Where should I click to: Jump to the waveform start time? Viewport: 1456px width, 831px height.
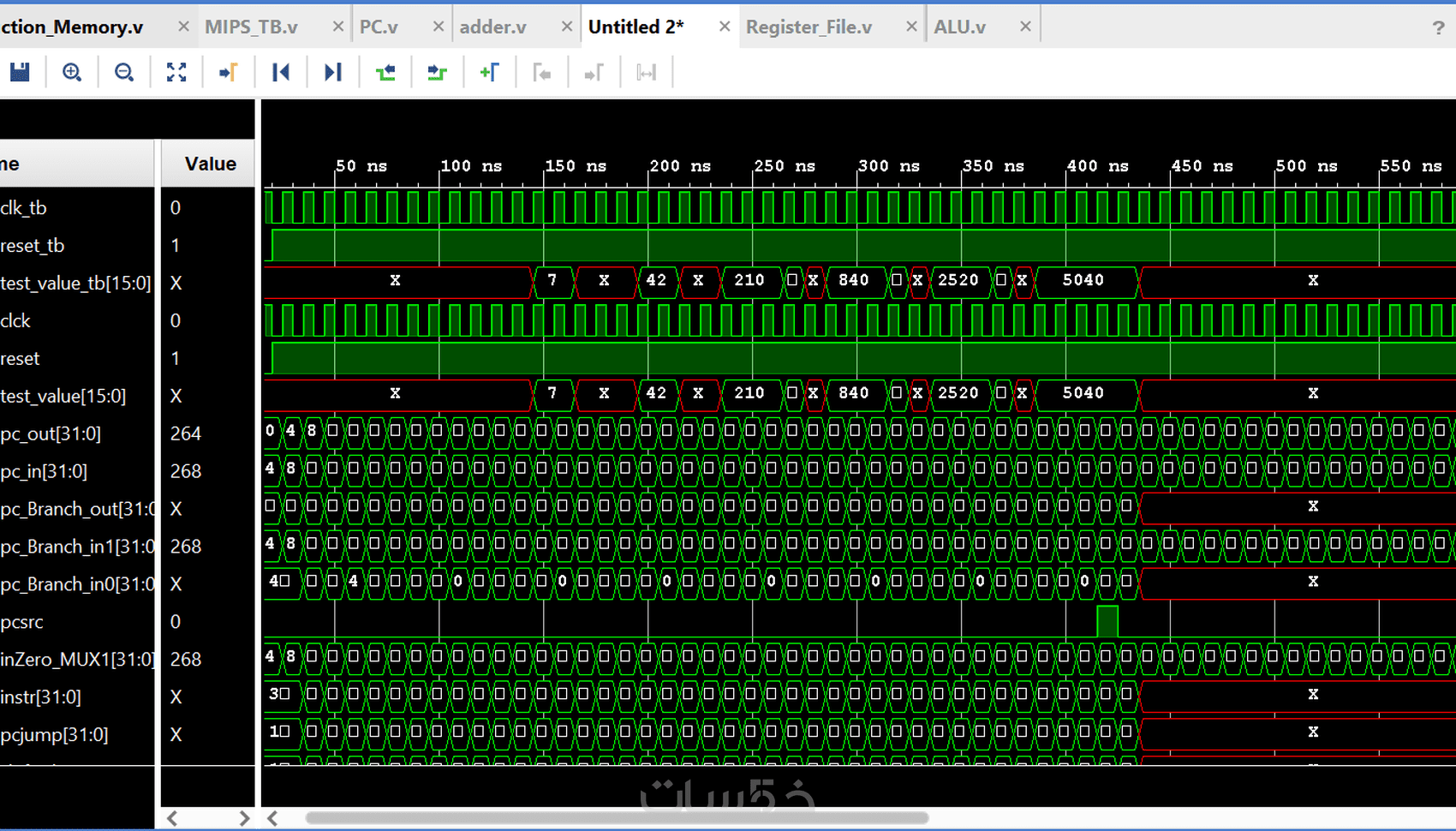(280, 72)
